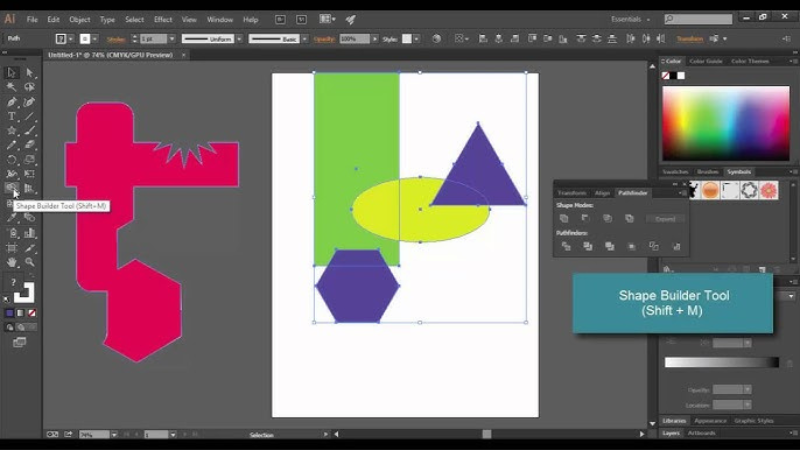This screenshot has width=800, height=450.
Task: Click inside the color spectrum picker
Action: pyautogui.click(x=726, y=123)
